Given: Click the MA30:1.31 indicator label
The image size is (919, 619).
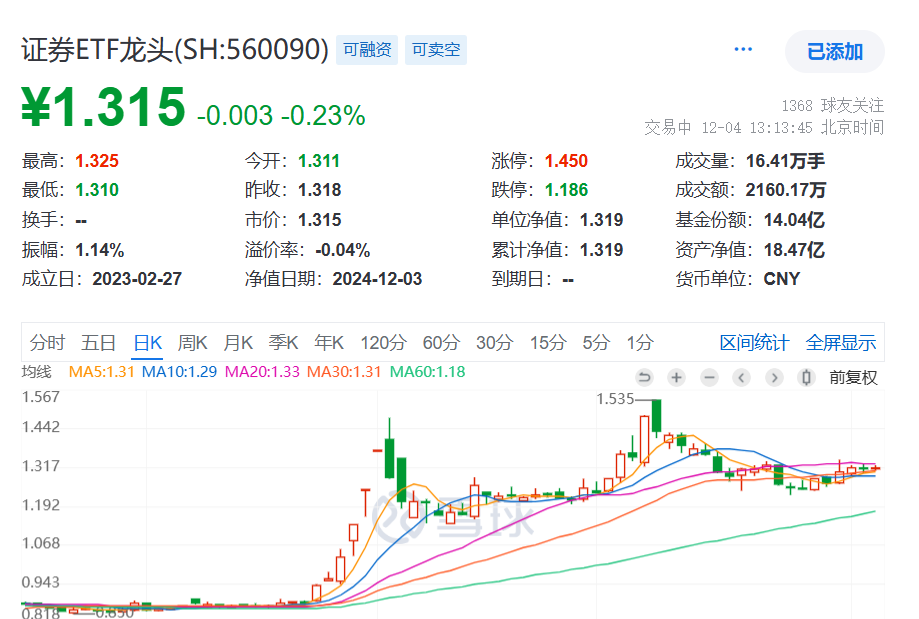Looking at the screenshot, I should point(344,372).
